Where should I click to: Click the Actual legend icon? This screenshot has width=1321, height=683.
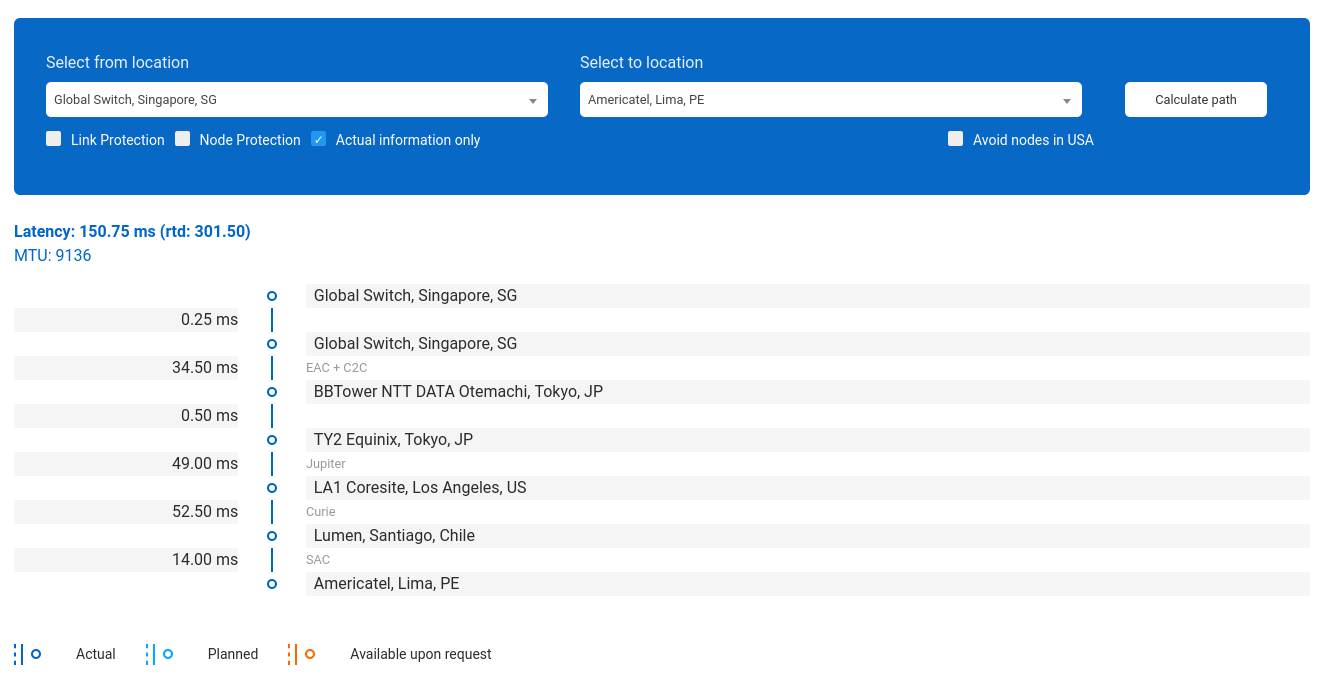click(x=28, y=654)
